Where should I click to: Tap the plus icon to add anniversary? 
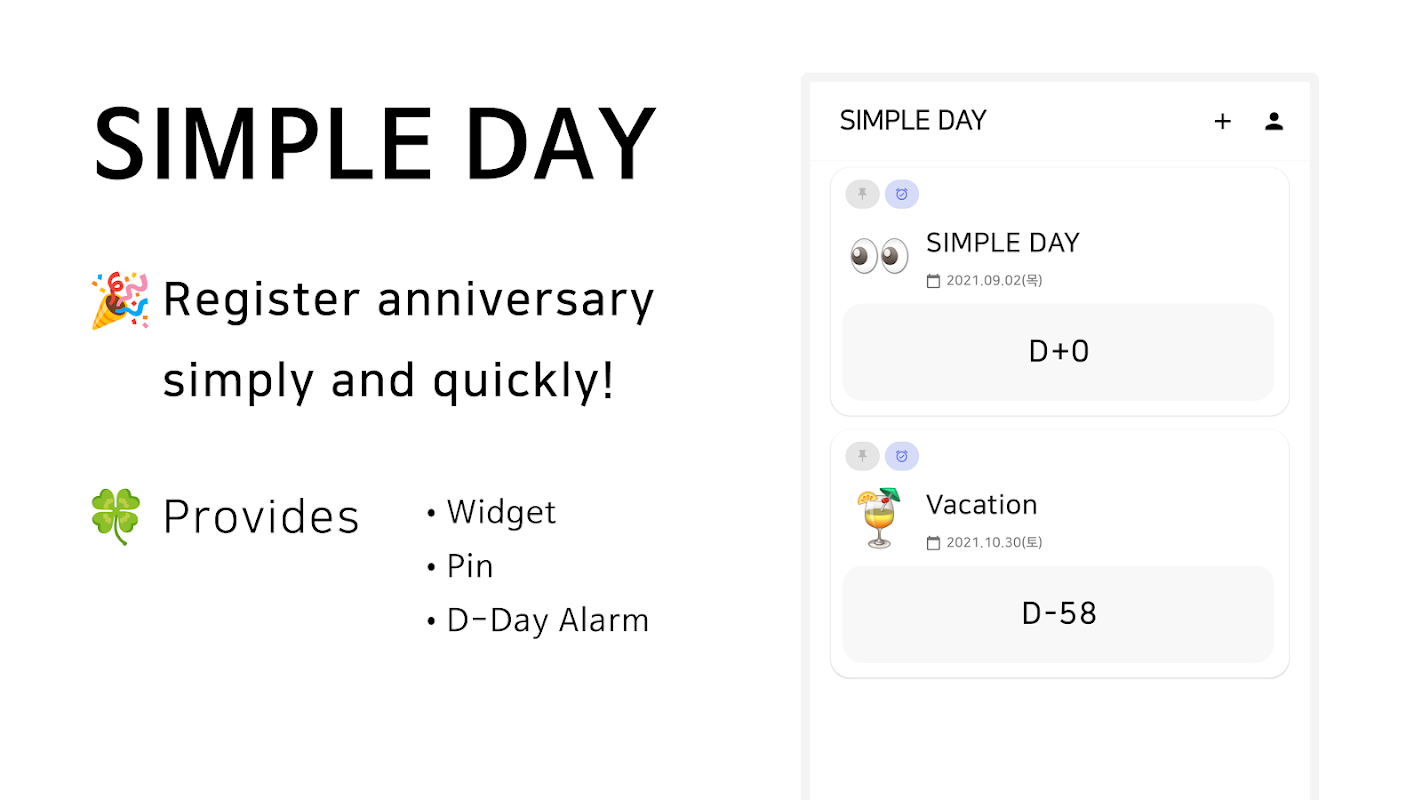point(1222,122)
